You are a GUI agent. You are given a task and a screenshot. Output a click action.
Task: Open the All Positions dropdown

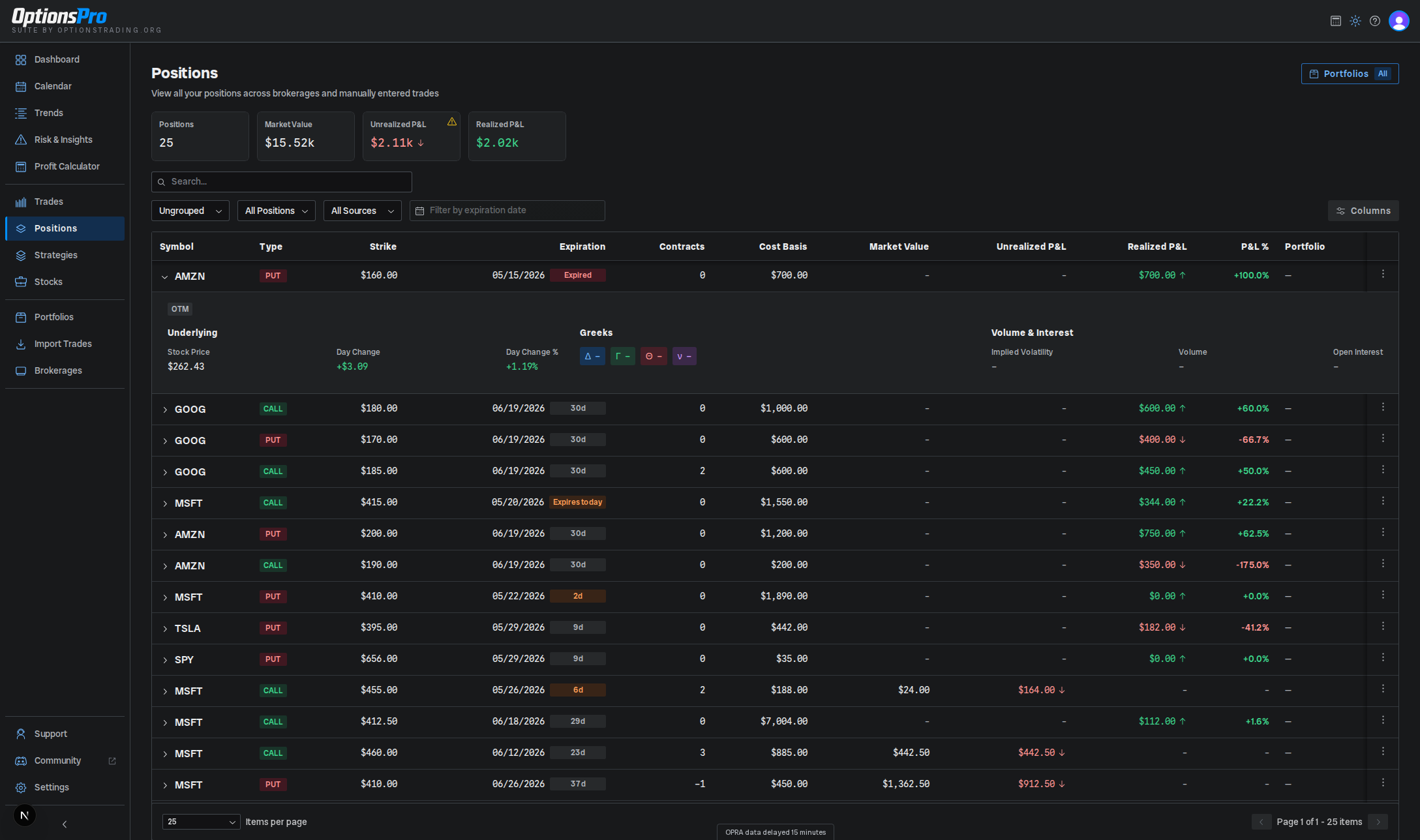click(x=277, y=211)
